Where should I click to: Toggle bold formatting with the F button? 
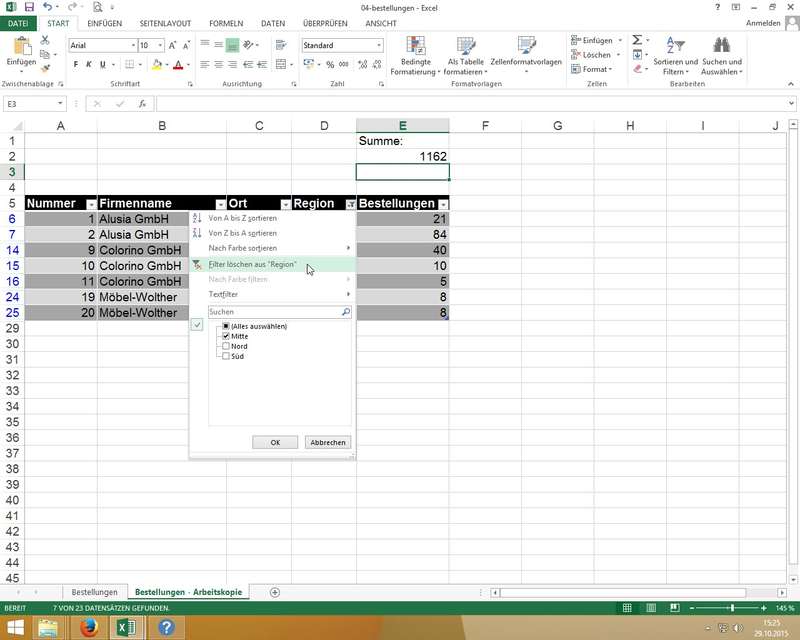[x=75, y=65]
